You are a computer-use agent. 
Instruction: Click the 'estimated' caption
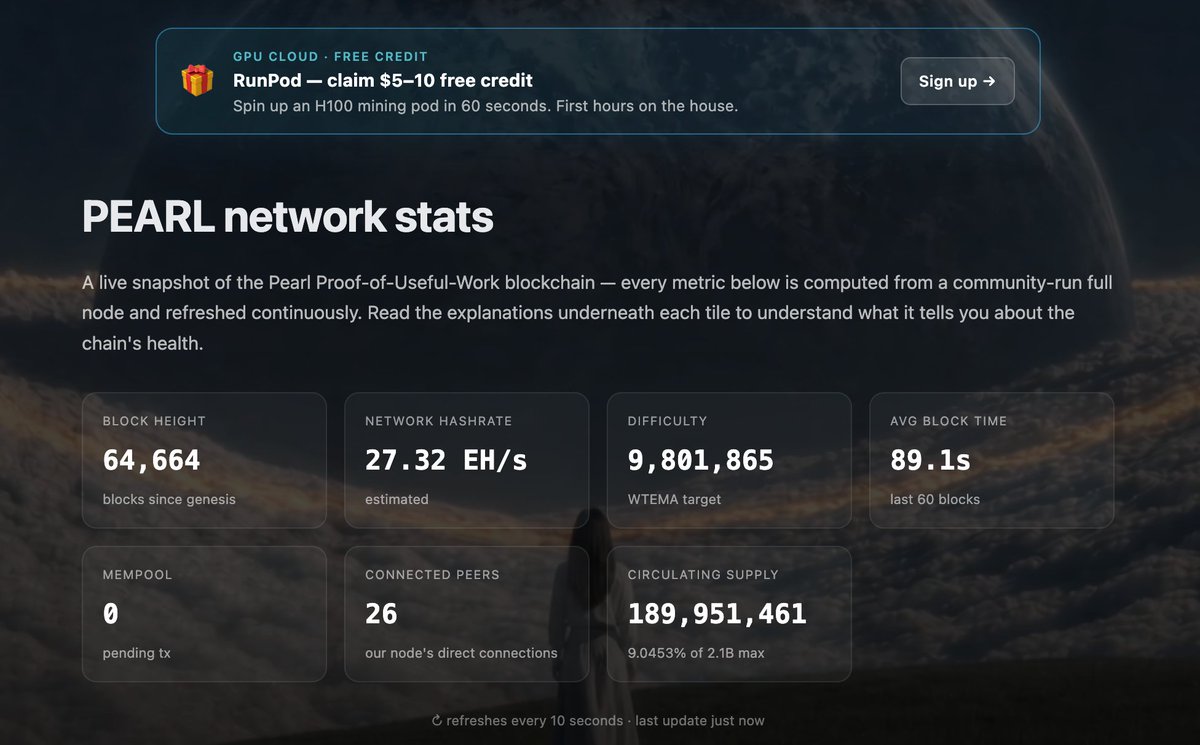pyautogui.click(x=397, y=499)
